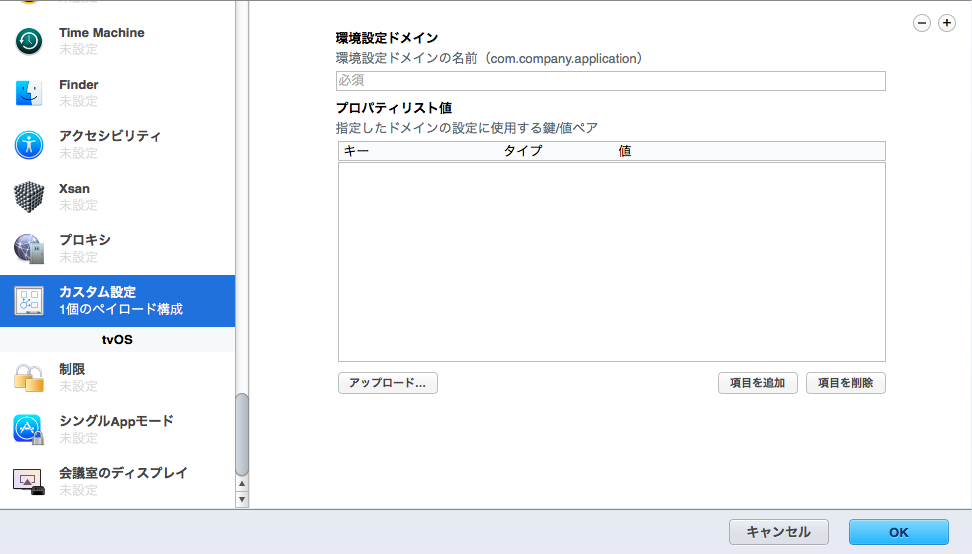
Task: Click the Single App Mode App Store icon
Action: tap(29, 429)
